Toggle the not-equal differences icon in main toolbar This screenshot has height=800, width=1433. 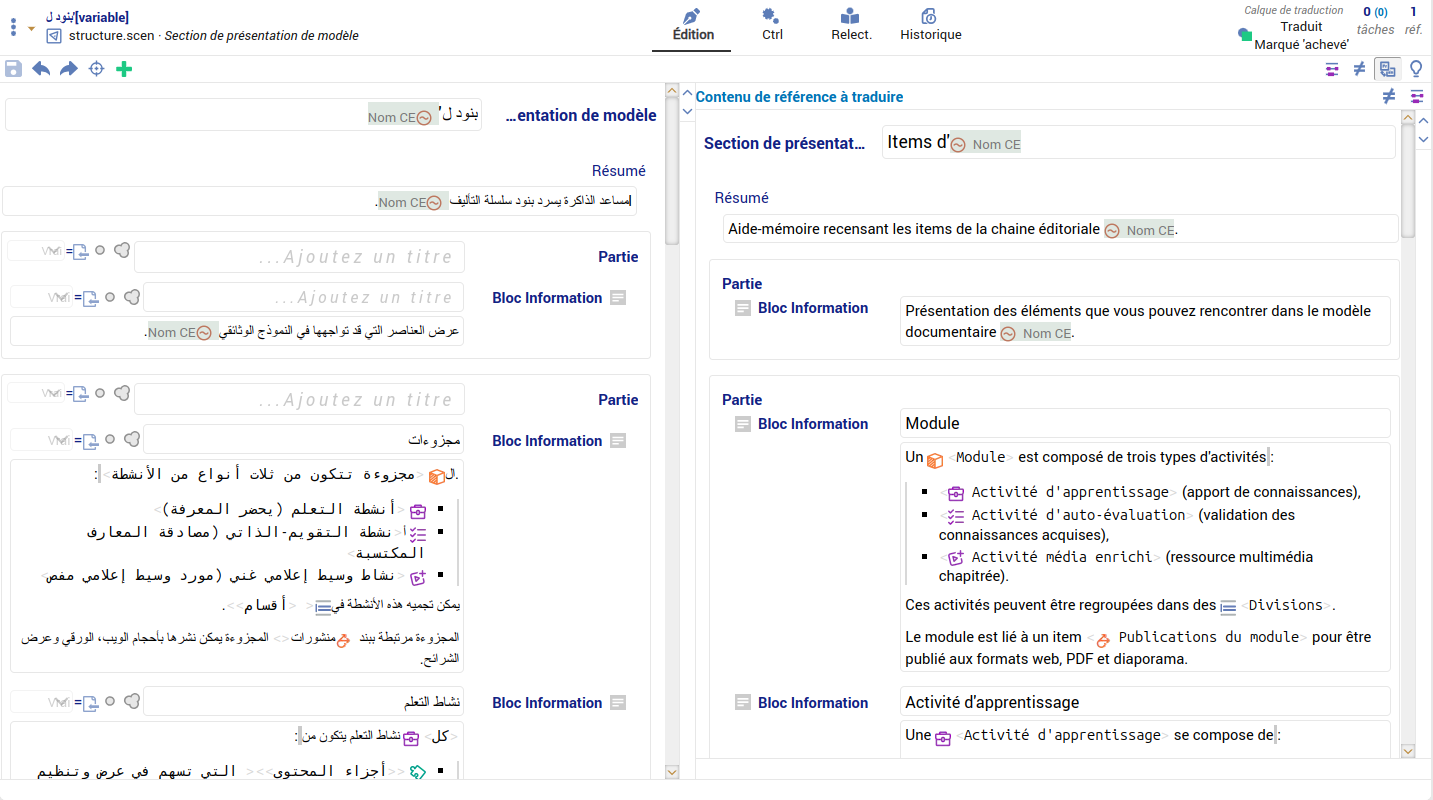click(x=1359, y=69)
